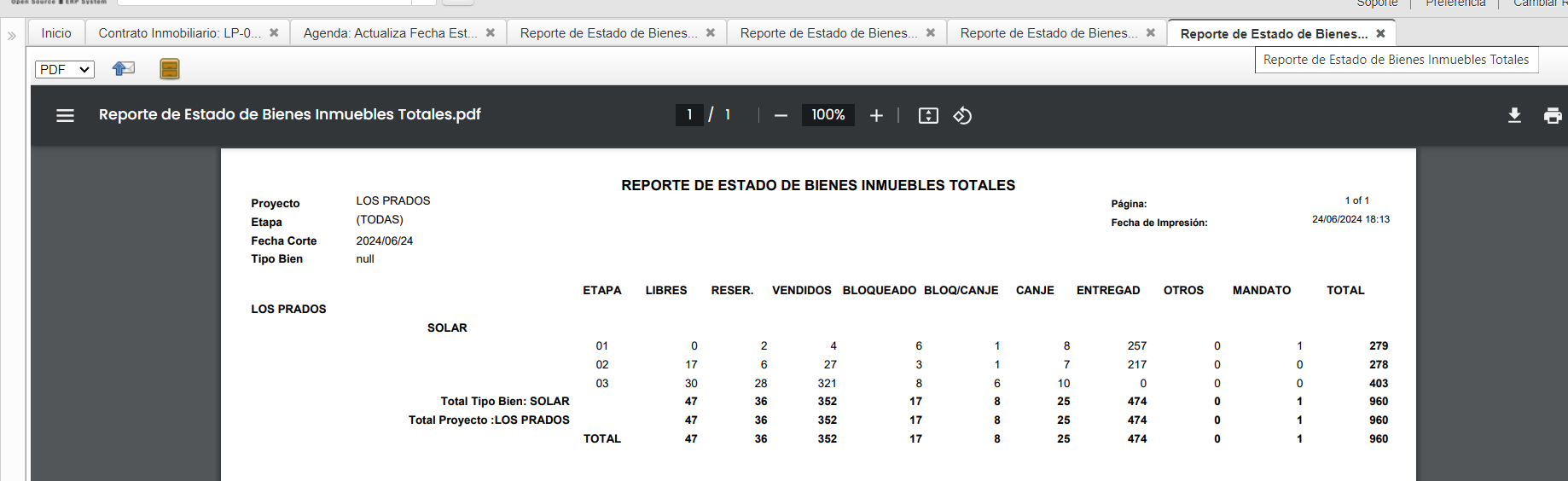Open the PDF viewer sidebar menu

pos(65,115)
